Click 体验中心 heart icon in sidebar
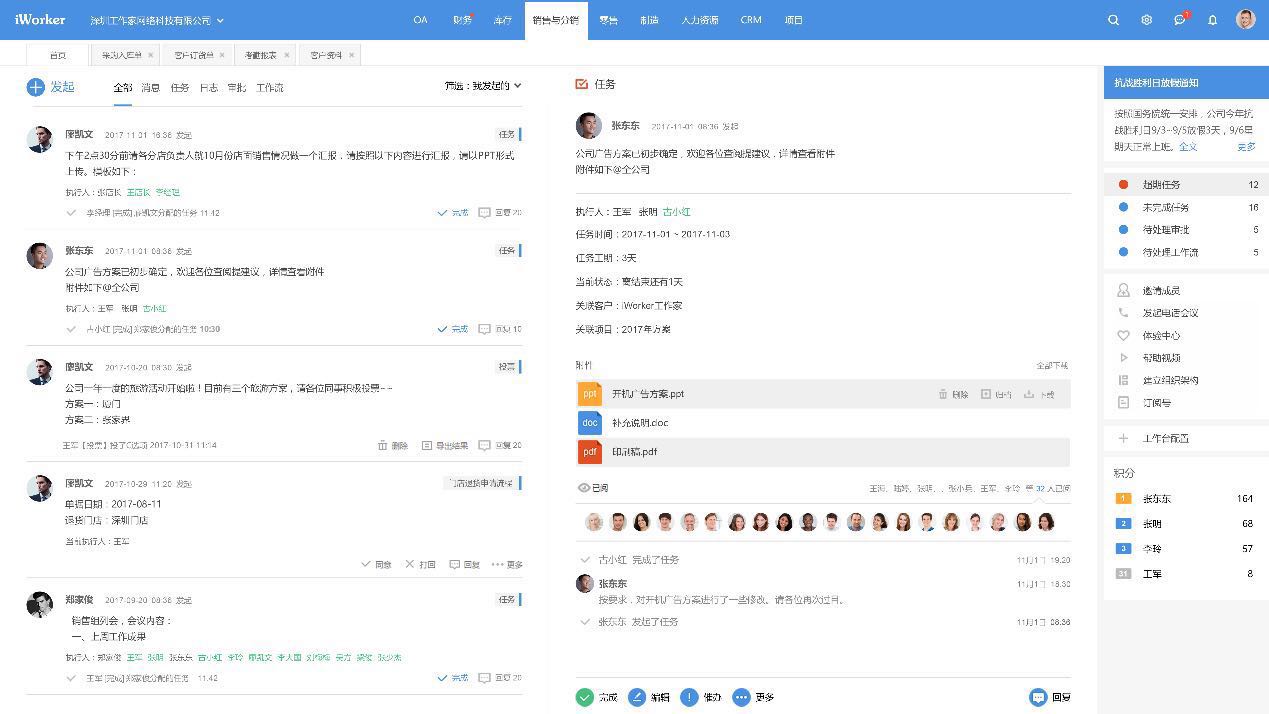Viewport: 1269px width, 714px height. point(1123,335)
